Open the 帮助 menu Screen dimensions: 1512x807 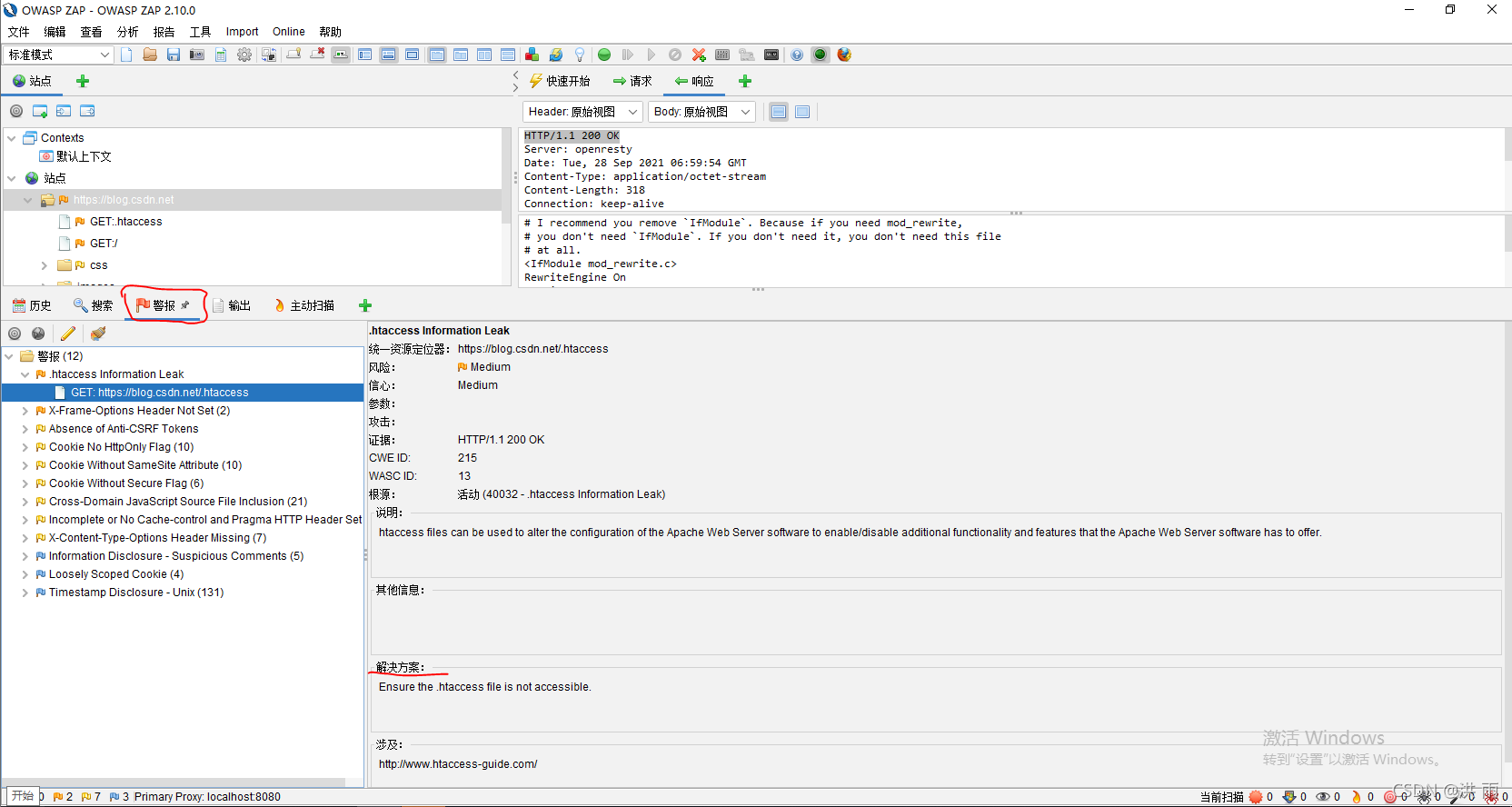point(330,32)
